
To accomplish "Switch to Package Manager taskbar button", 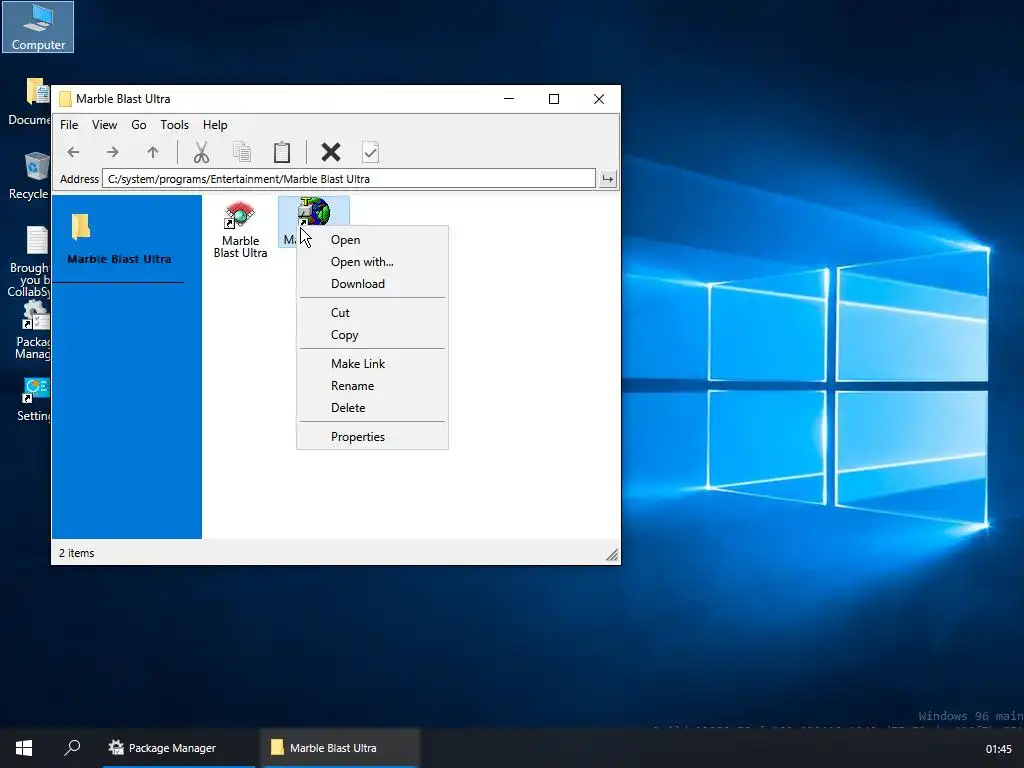I will (179, 748).
